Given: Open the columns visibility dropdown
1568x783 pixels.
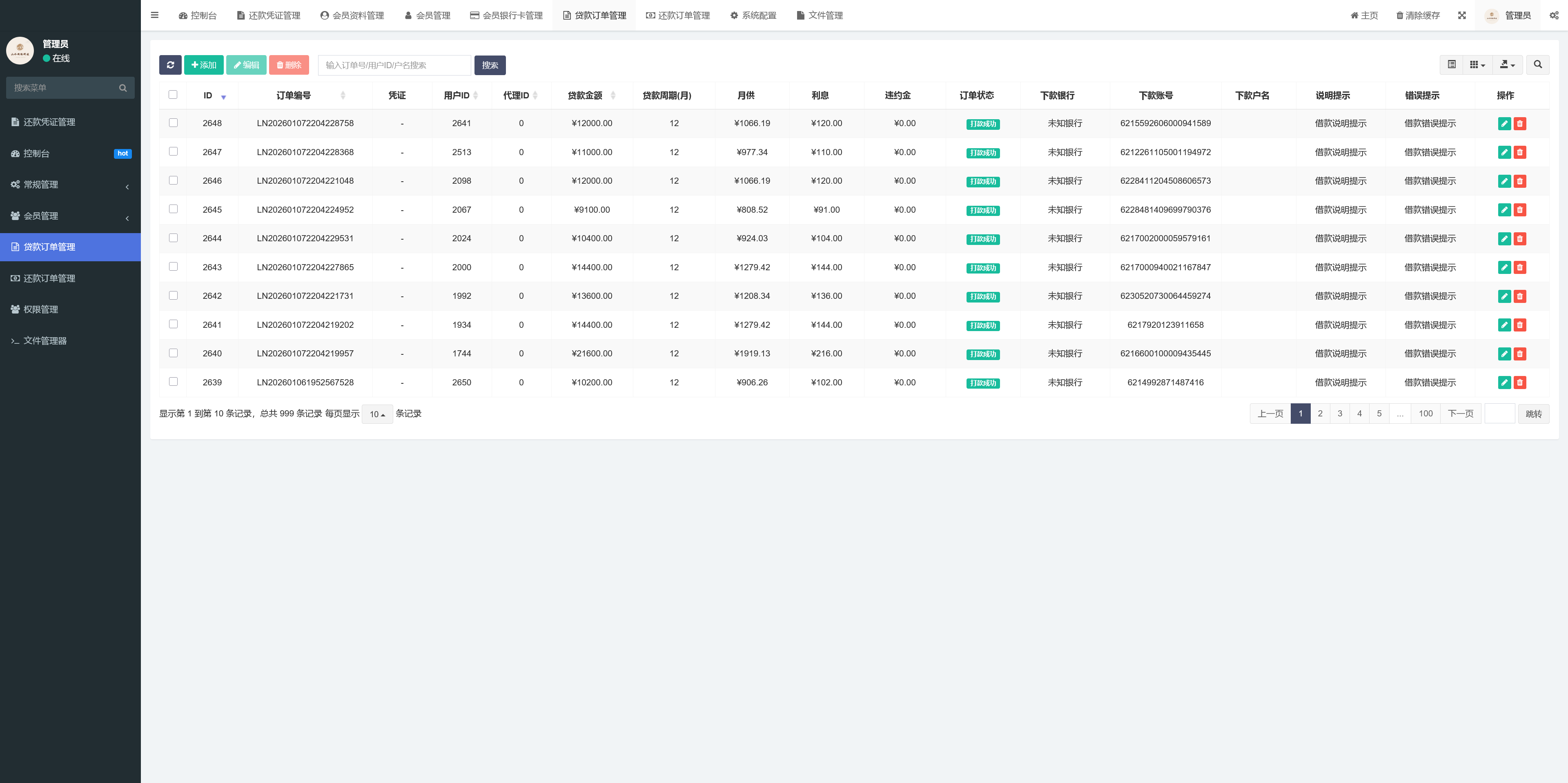Looking at the screenshot, I should pyautogui.click(x=1477, y=65).
